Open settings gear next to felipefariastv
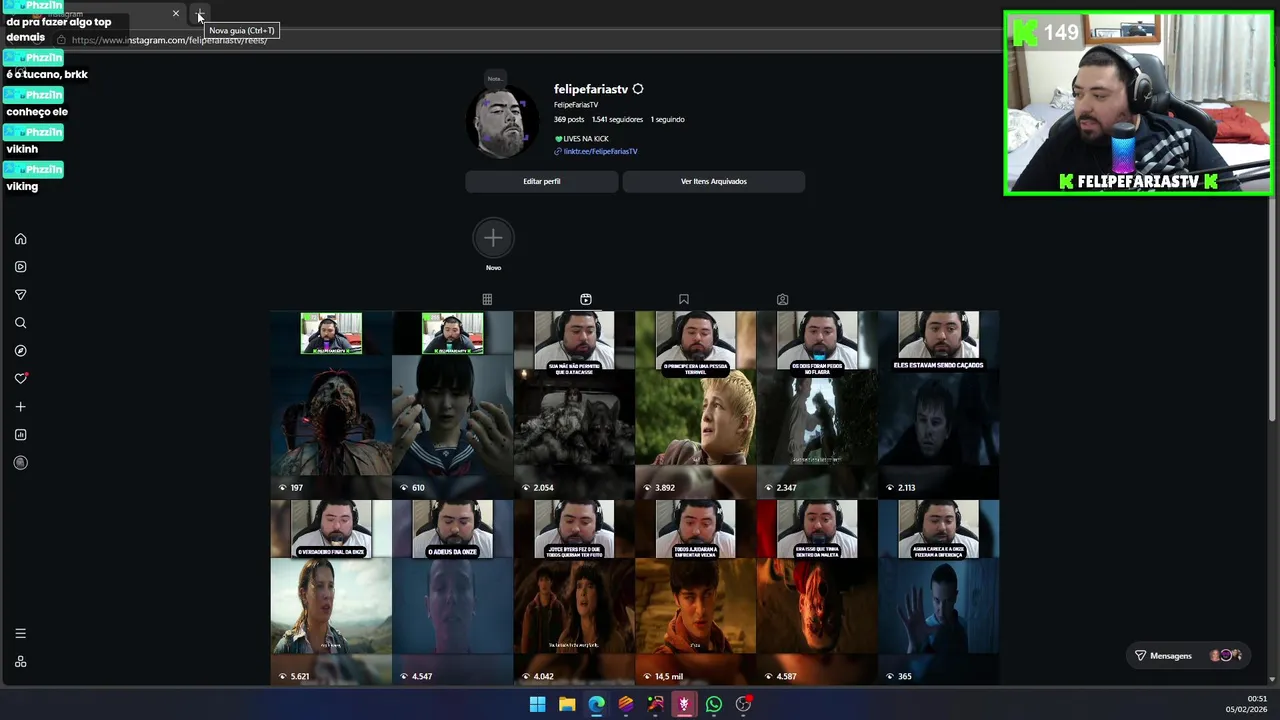Viewport: 1280px width, 720px height. point(638,89)
